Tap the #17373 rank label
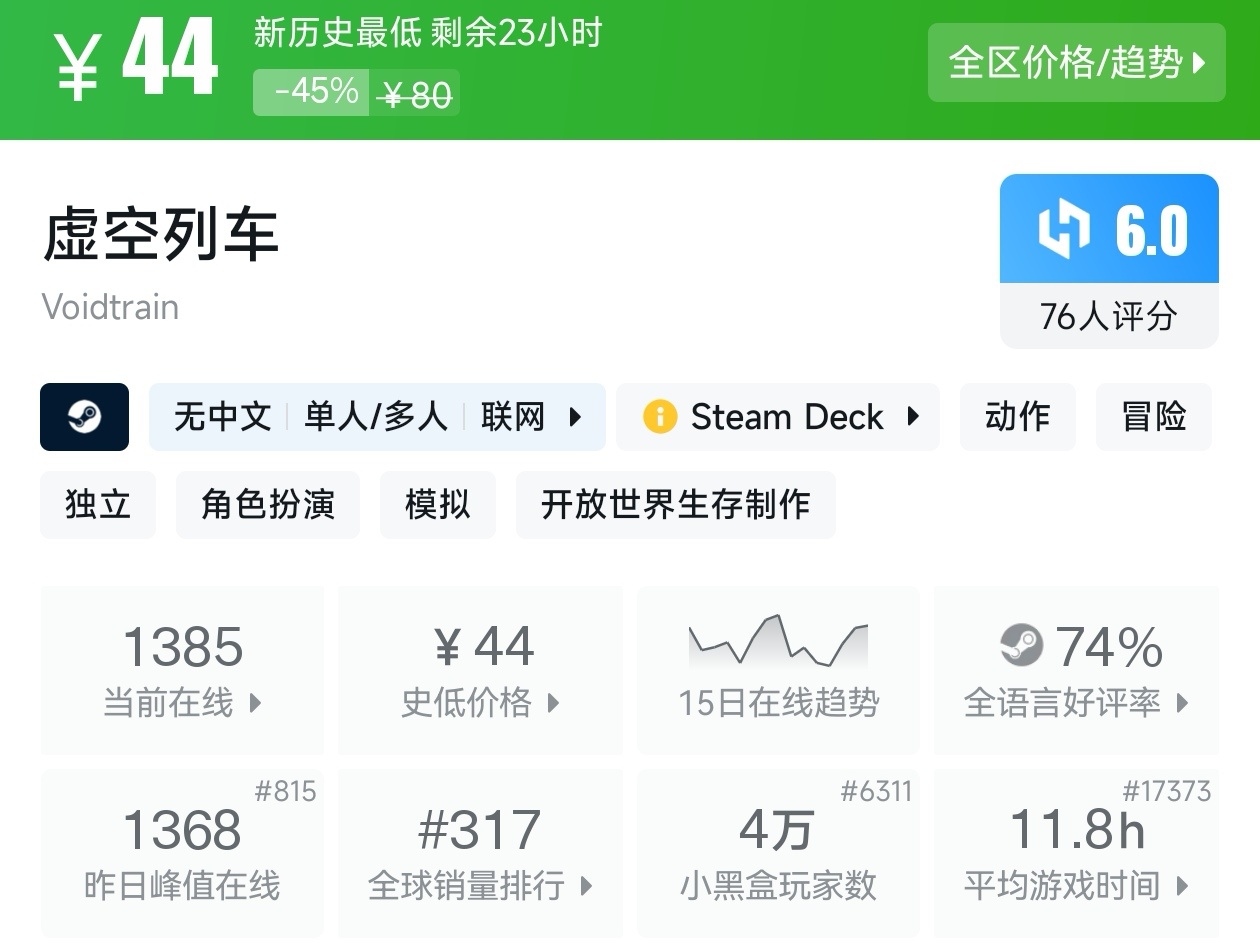The image size is (1260, 949). 1167,792
